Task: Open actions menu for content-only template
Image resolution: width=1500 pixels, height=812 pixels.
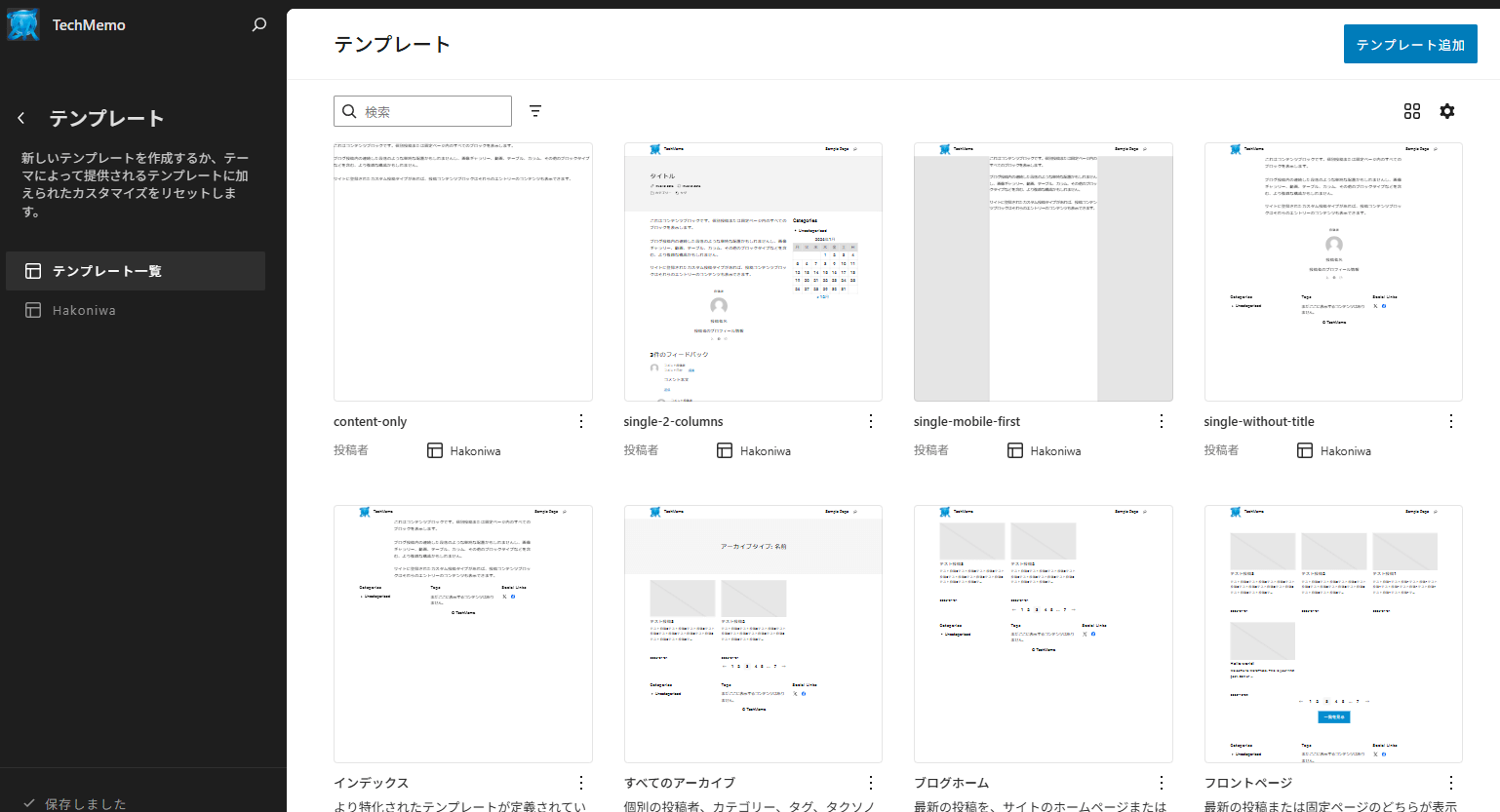Action: (x=581, y=421)
